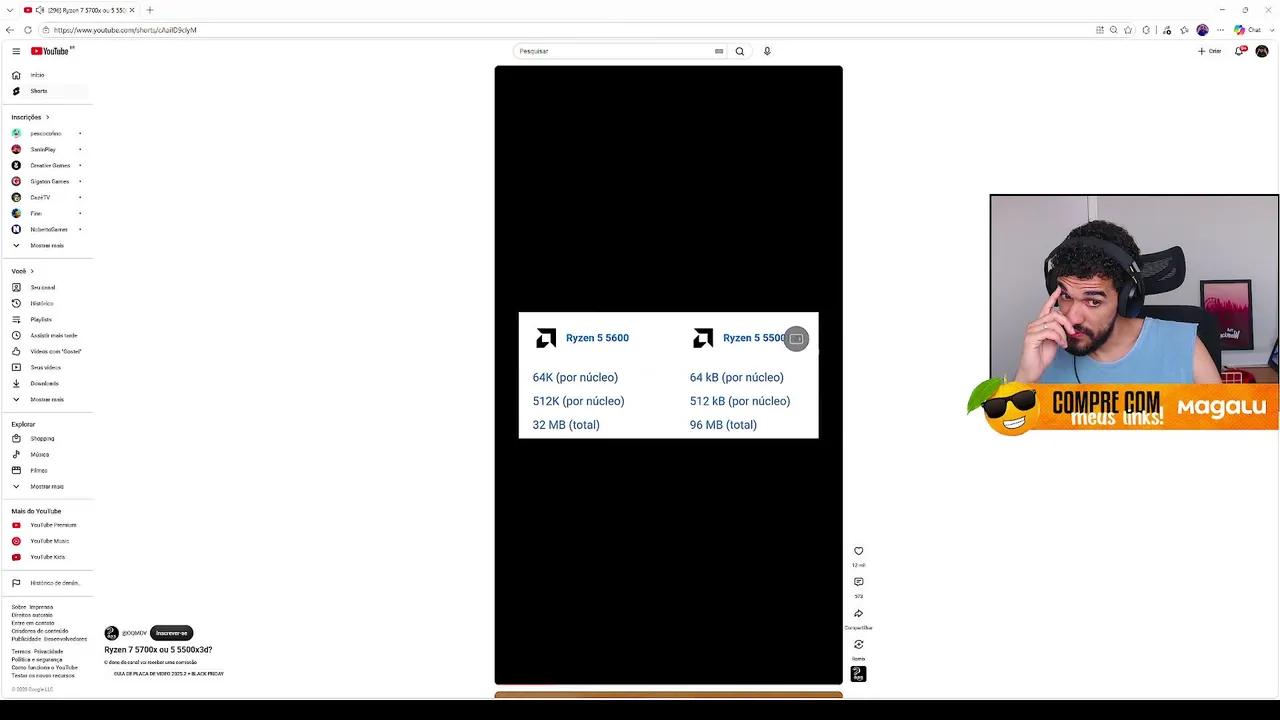
Task: Click the browser address bar URL
Action: 125,30
